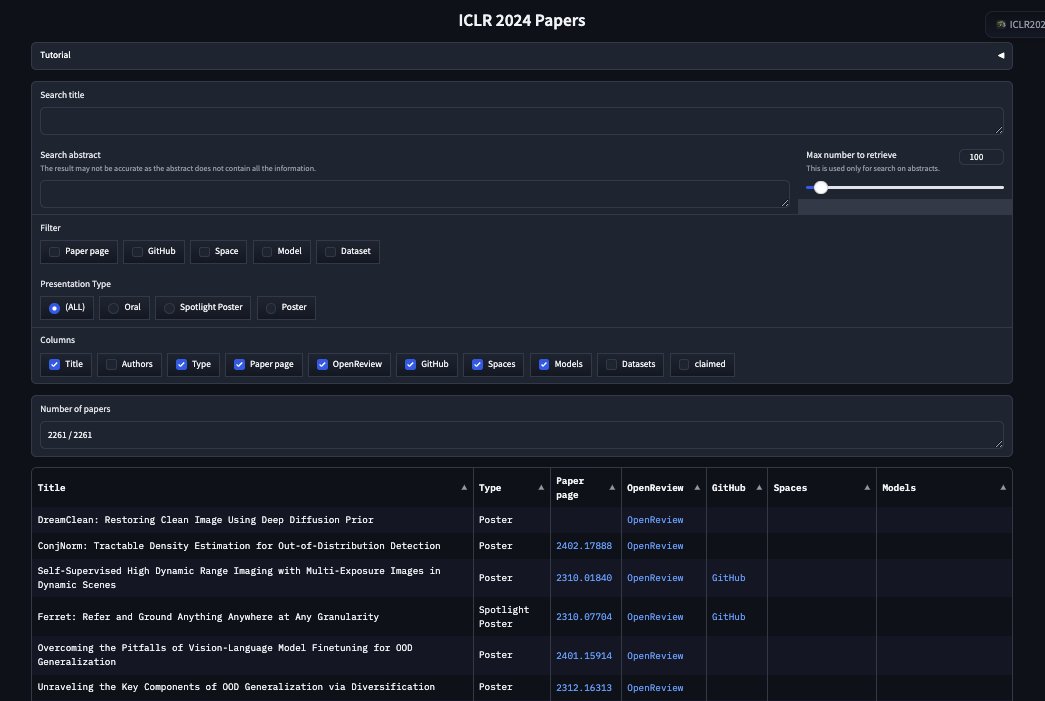The width and height of the screenshot is (1045, 701).
Task: Open OpenReview link for Ferret paper
Action: [655, 617]
